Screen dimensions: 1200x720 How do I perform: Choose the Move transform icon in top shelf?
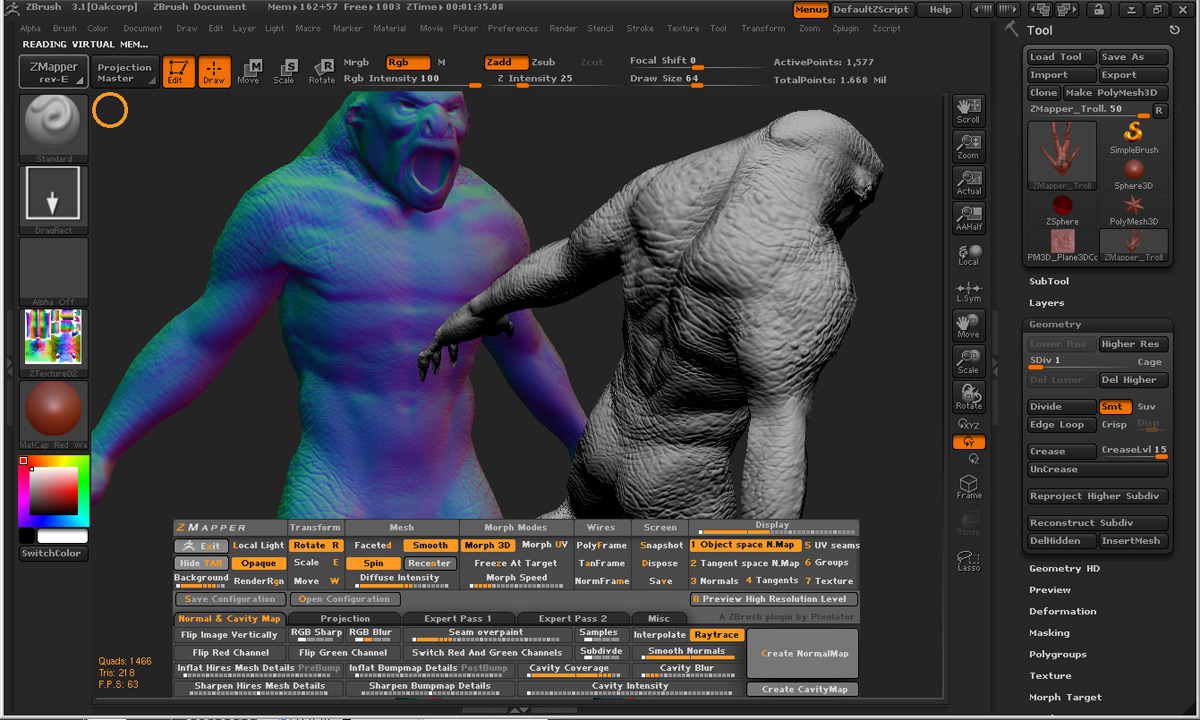pos(249,72)
